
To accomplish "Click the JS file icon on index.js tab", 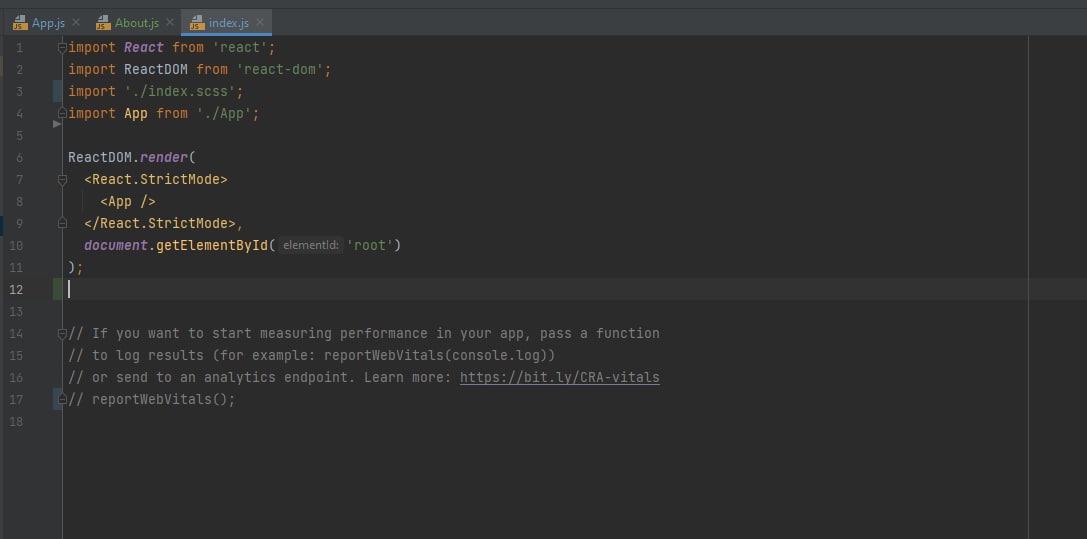I will (x=196, y=23).
